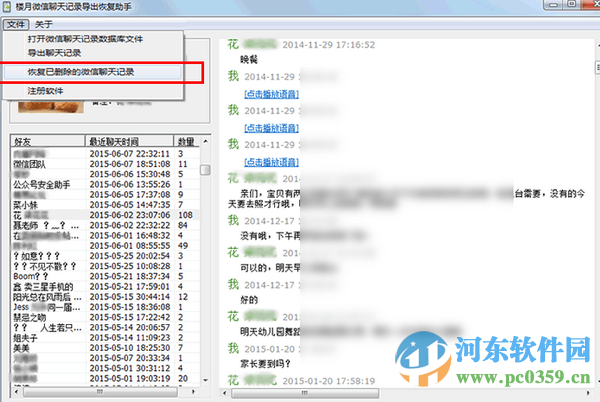Select the Boom contact row
The image size is (600, 402).
point(105,276)
